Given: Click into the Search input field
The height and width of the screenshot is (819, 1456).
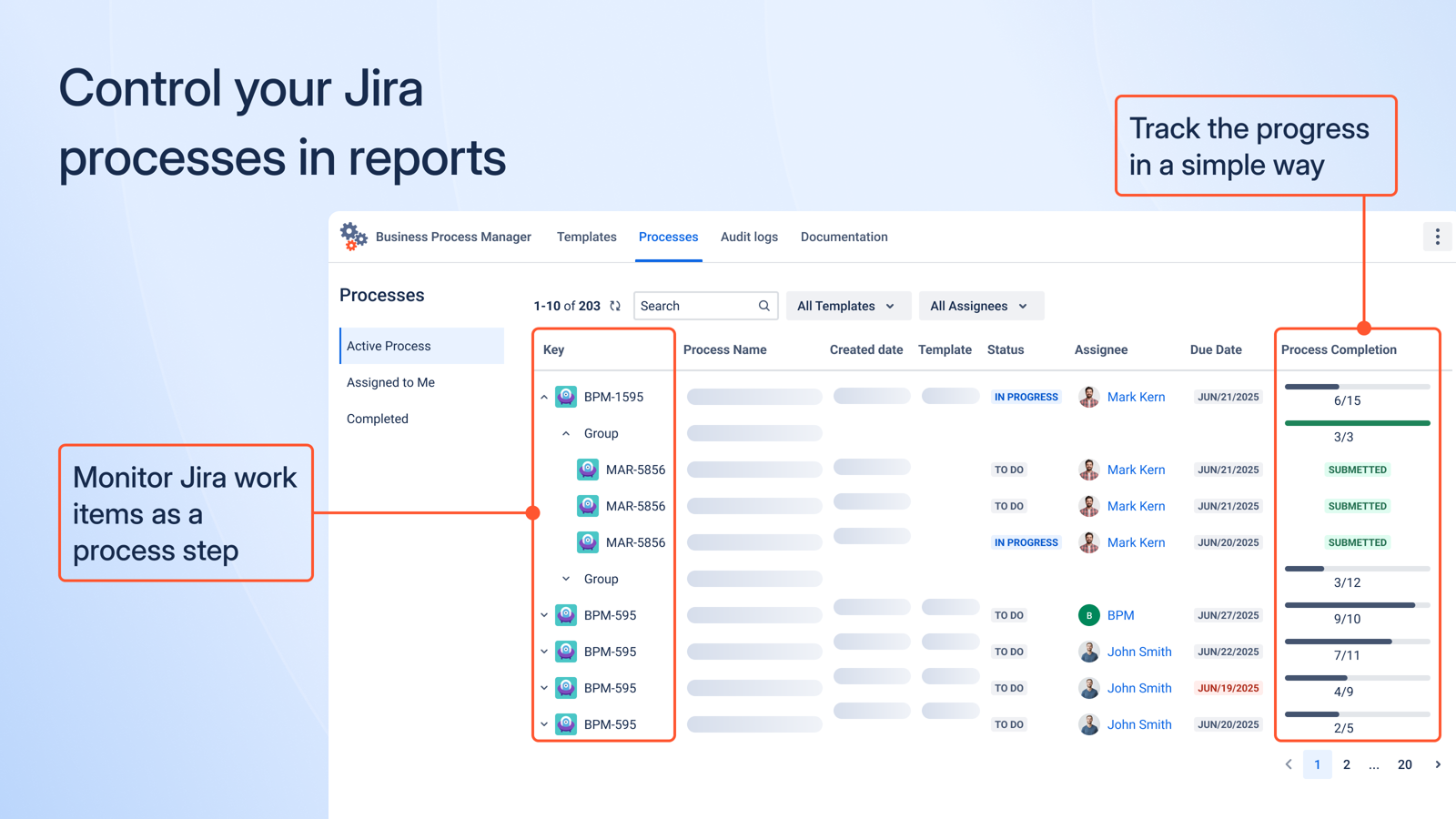Looking at the screenshot, I should tap(696, 306).
